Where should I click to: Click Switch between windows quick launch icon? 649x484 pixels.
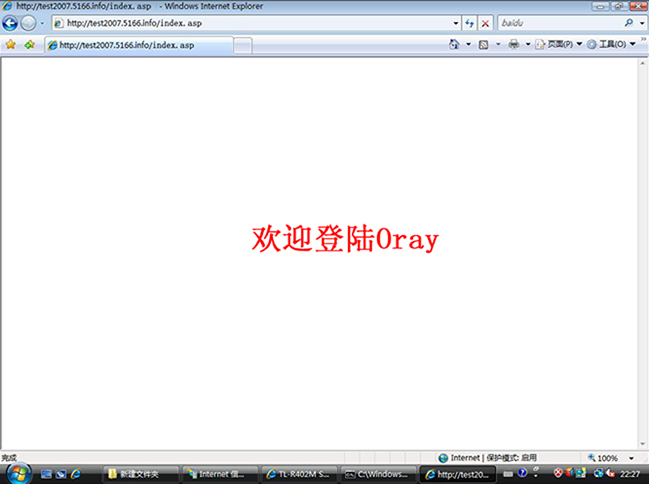[x=61, y=474]
